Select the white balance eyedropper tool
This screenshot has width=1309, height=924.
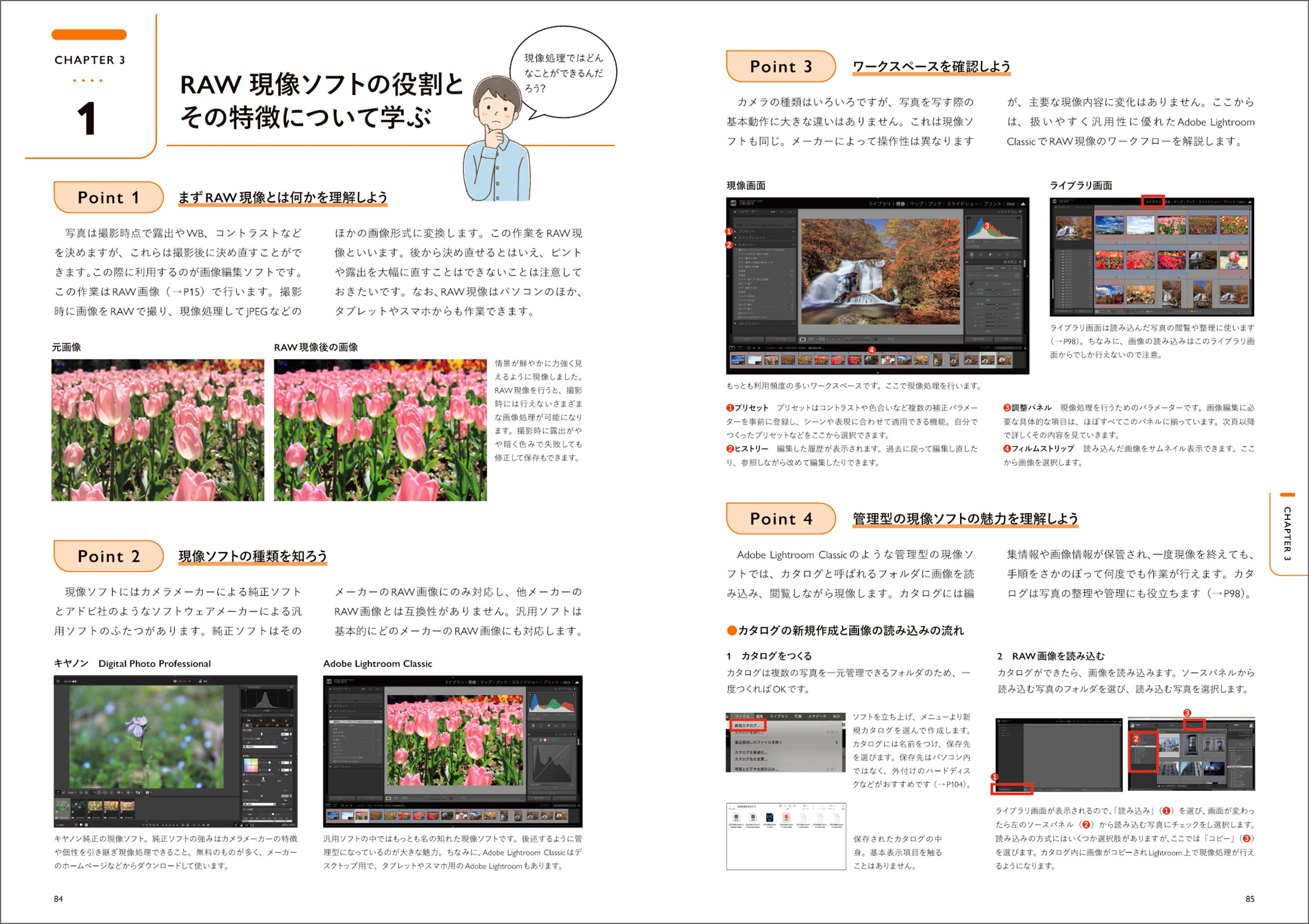[x=970, y=285]
